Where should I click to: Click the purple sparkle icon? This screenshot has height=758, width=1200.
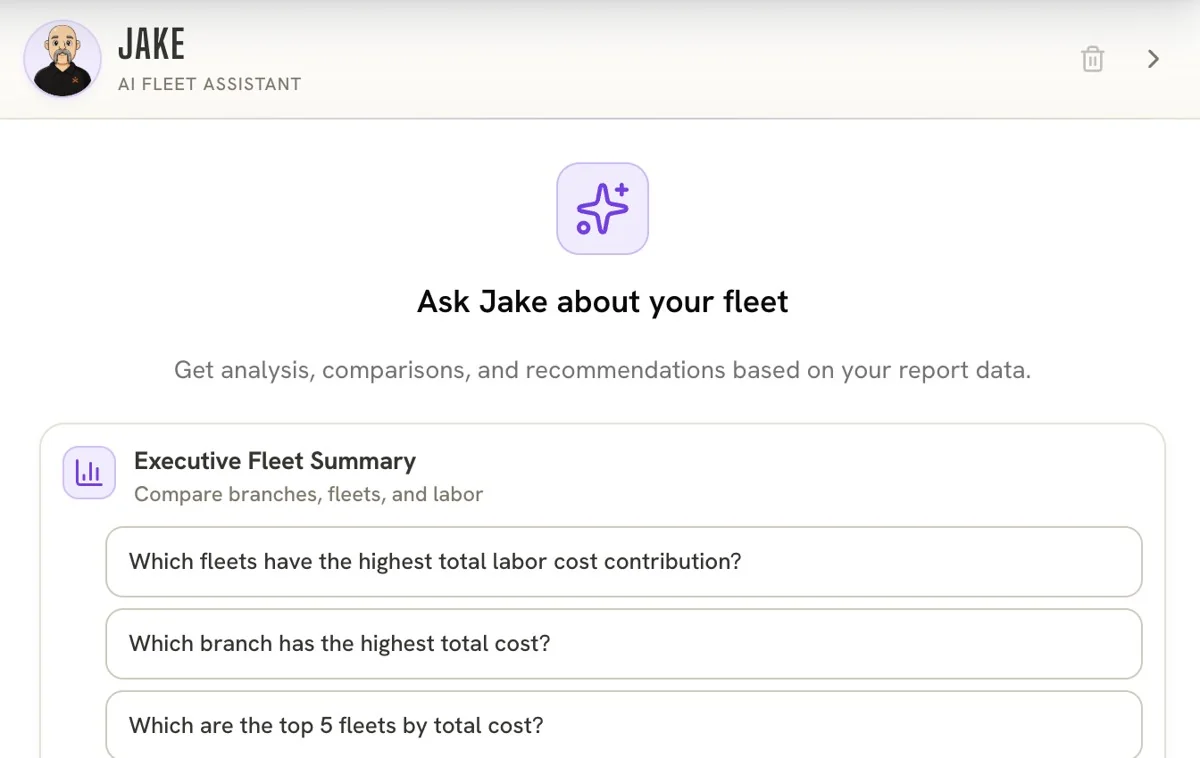[603, 209]
